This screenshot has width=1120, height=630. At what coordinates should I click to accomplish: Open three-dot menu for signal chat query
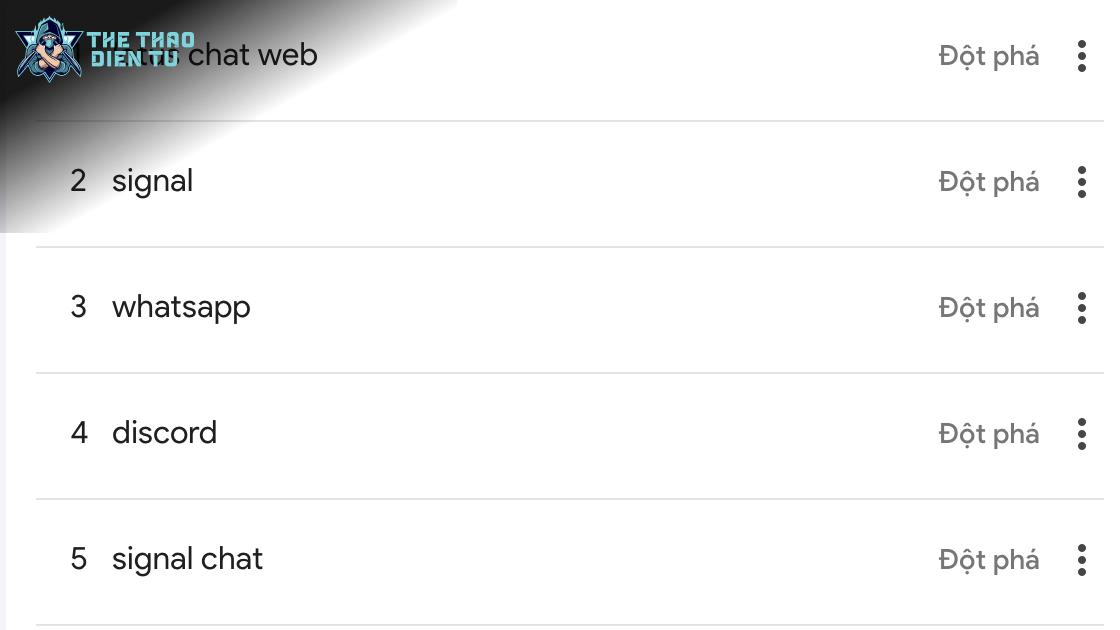(x=1081, y=560)
